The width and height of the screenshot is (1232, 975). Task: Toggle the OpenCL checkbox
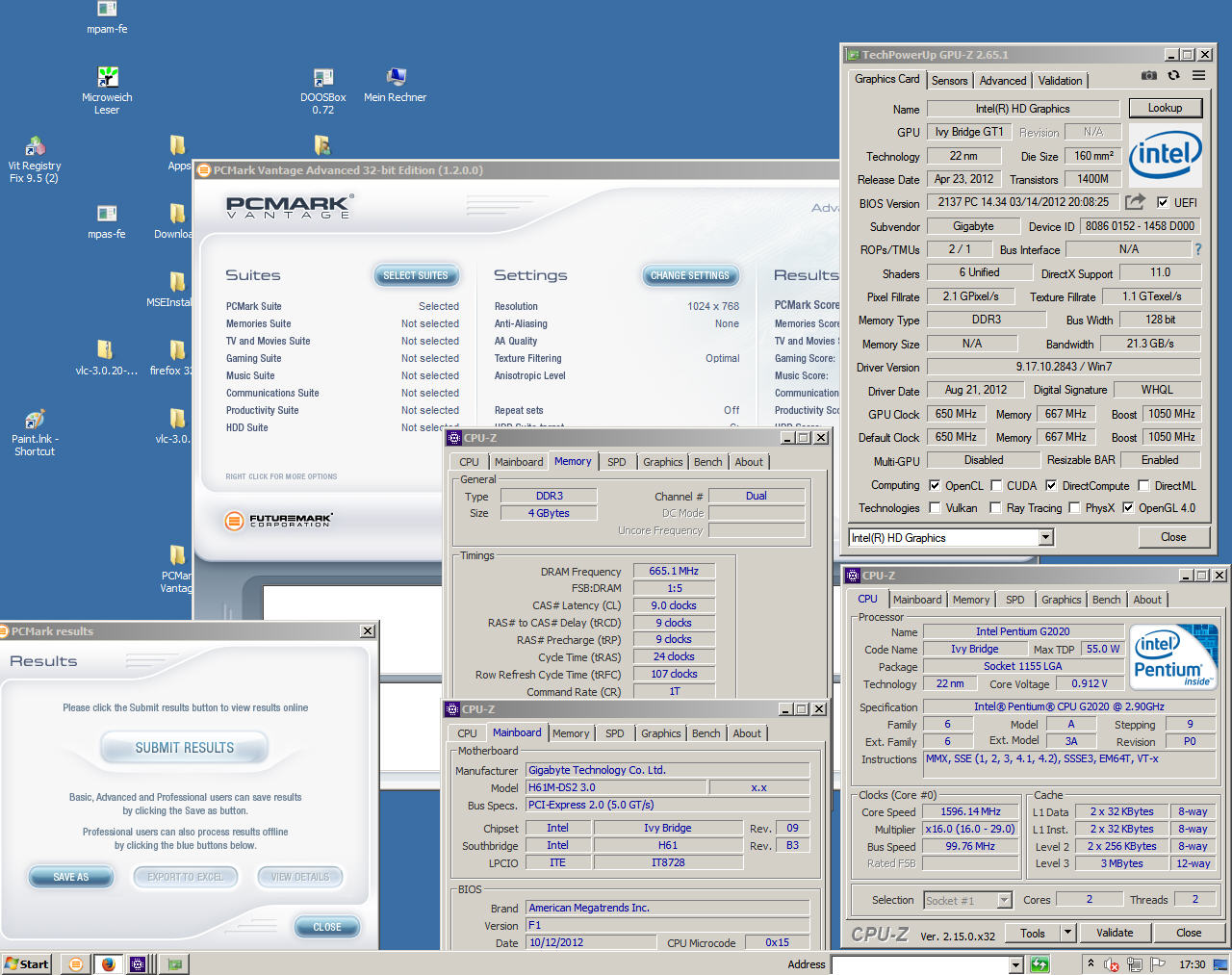coord(935,485)
